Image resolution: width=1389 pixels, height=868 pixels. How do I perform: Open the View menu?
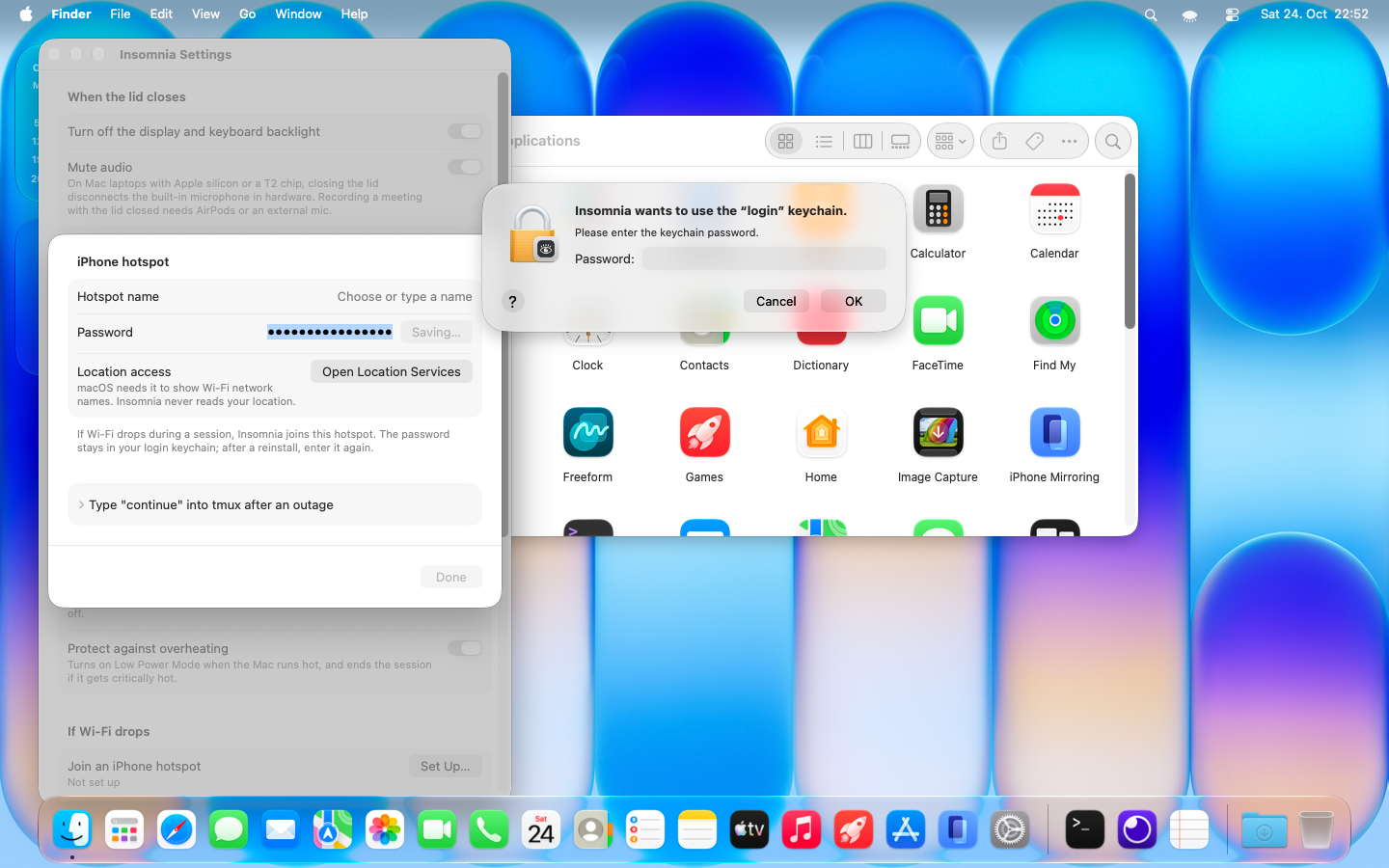(x=205, y=14)
